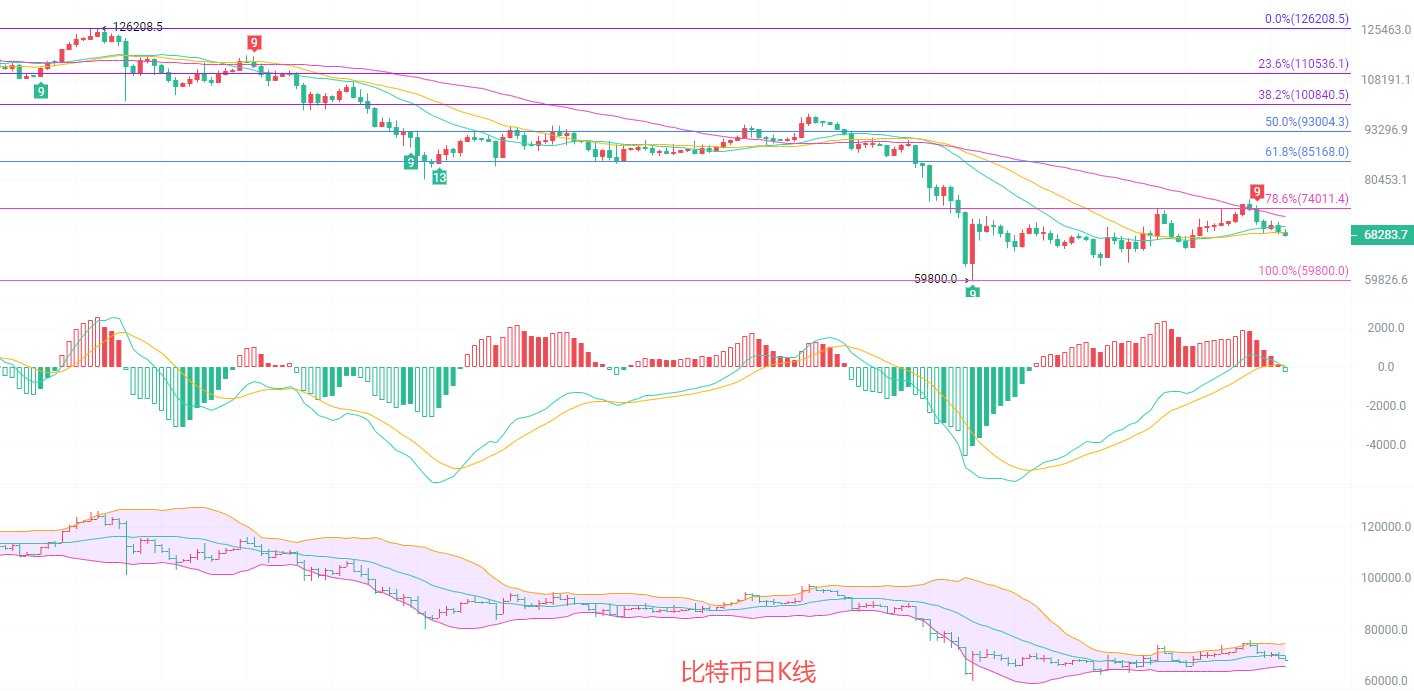Click the red 9 marker above the 23.6% line
Viewport: 1414px width, 691px height.
tap(254, 42)
